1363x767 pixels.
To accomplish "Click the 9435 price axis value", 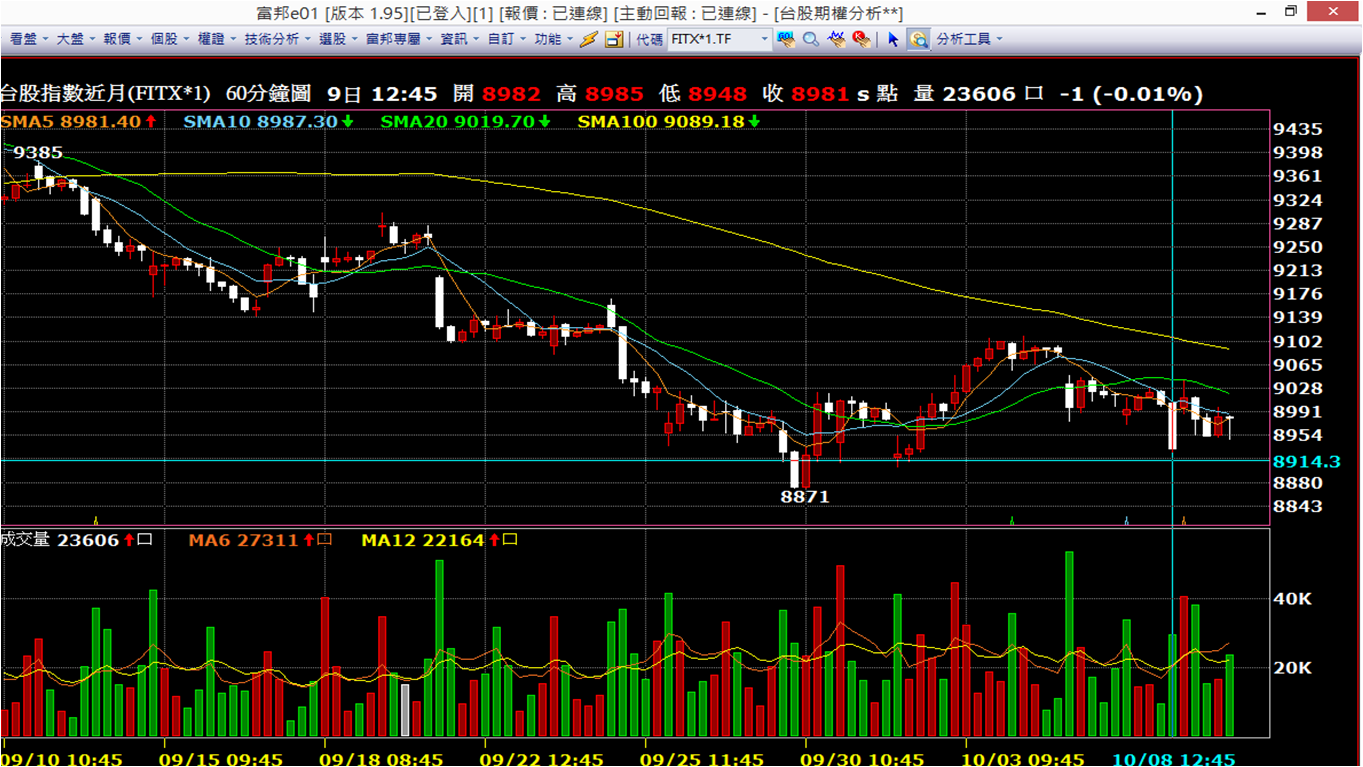I will click(x=1297, y=129).
